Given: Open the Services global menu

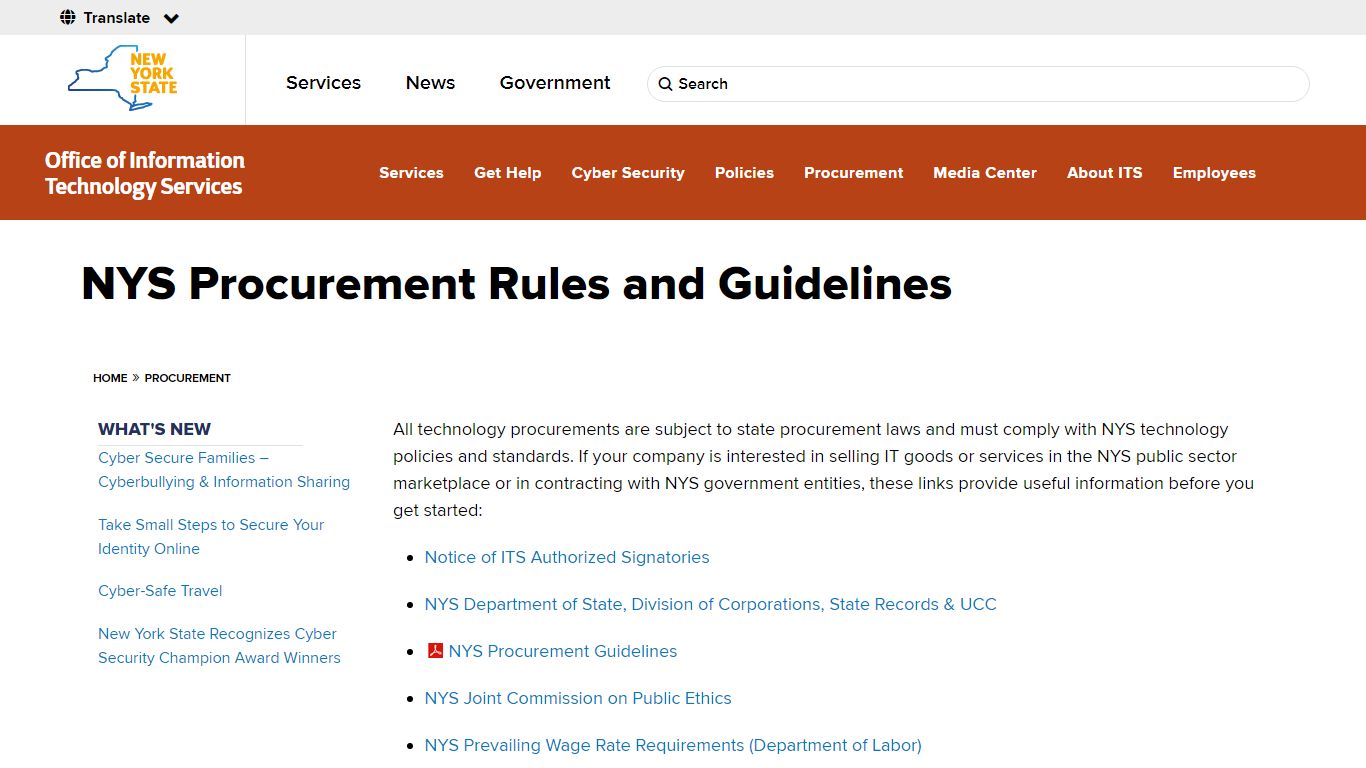Looking at the screenshot, I should click(323, 83).
